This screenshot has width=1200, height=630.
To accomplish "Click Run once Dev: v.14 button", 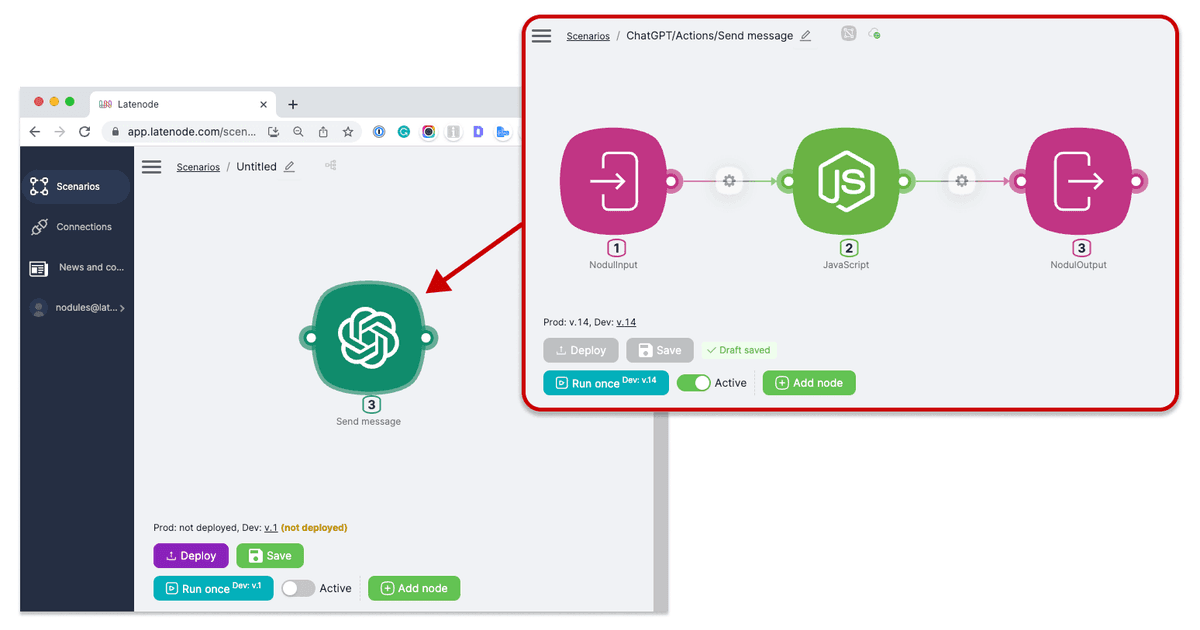I will [x=605, y=383].
